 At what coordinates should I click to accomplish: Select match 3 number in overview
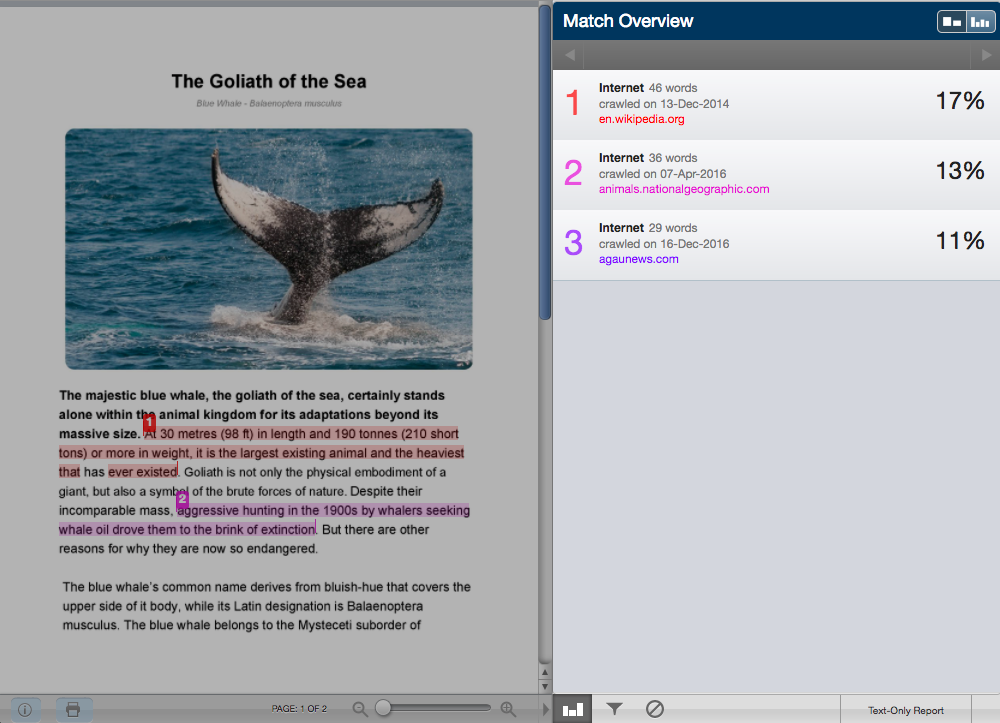click(x=573, y=243)
